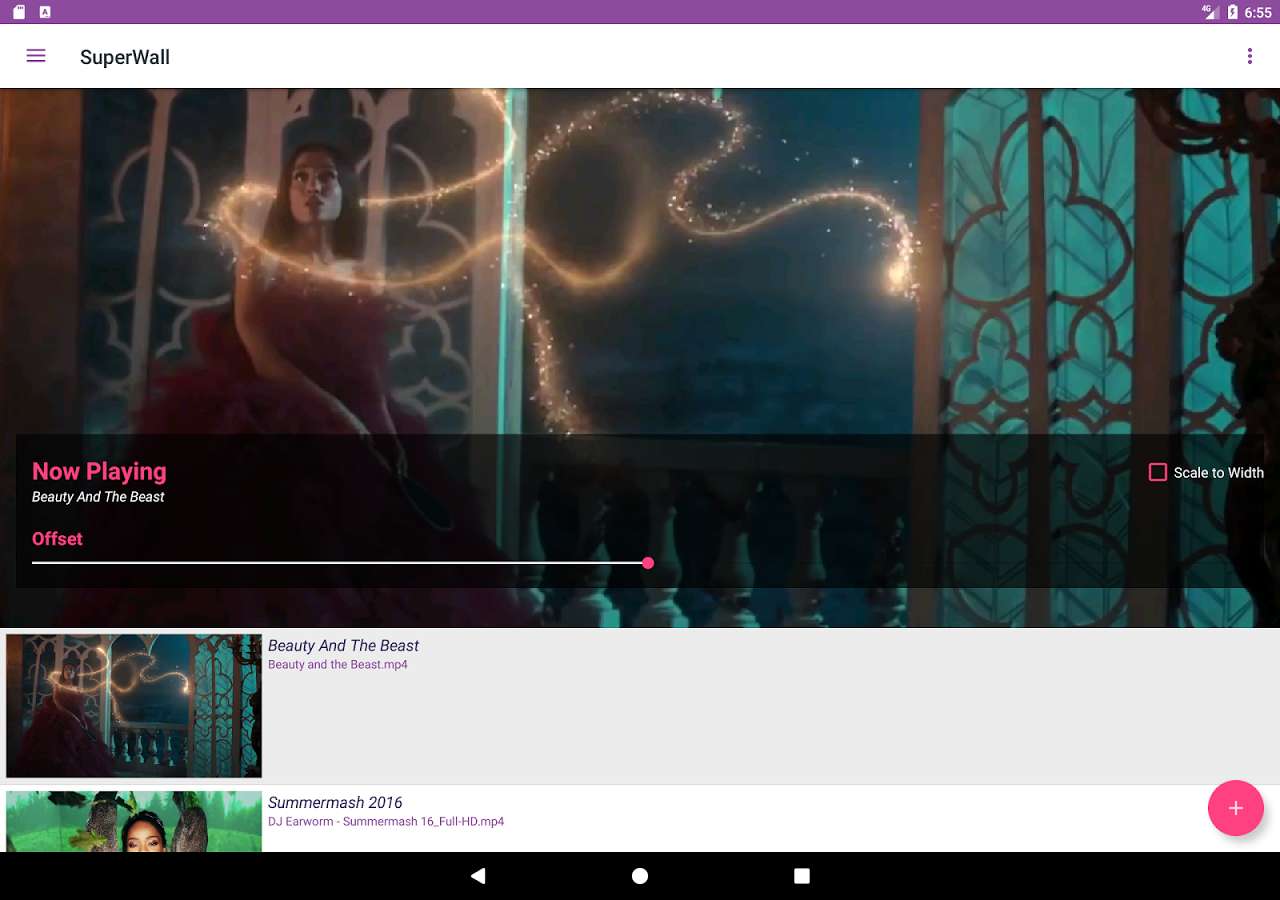Enable the Scale to Width checkbox

click(x=1158, y=472)
